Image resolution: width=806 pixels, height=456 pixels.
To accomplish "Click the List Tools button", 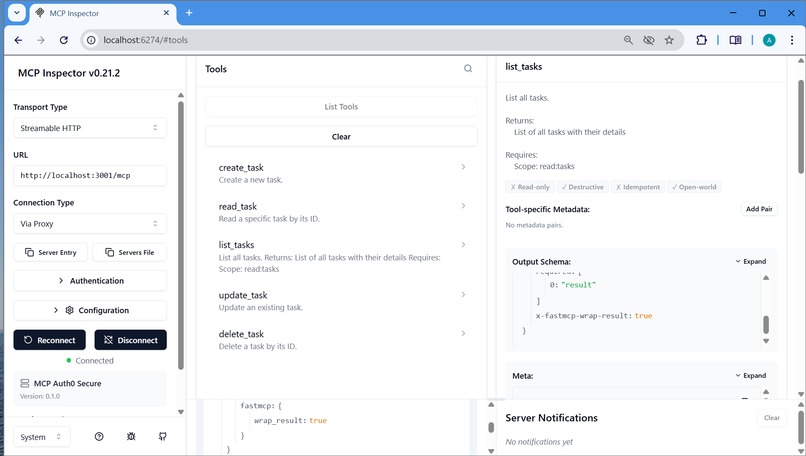I will pos(341,106).
